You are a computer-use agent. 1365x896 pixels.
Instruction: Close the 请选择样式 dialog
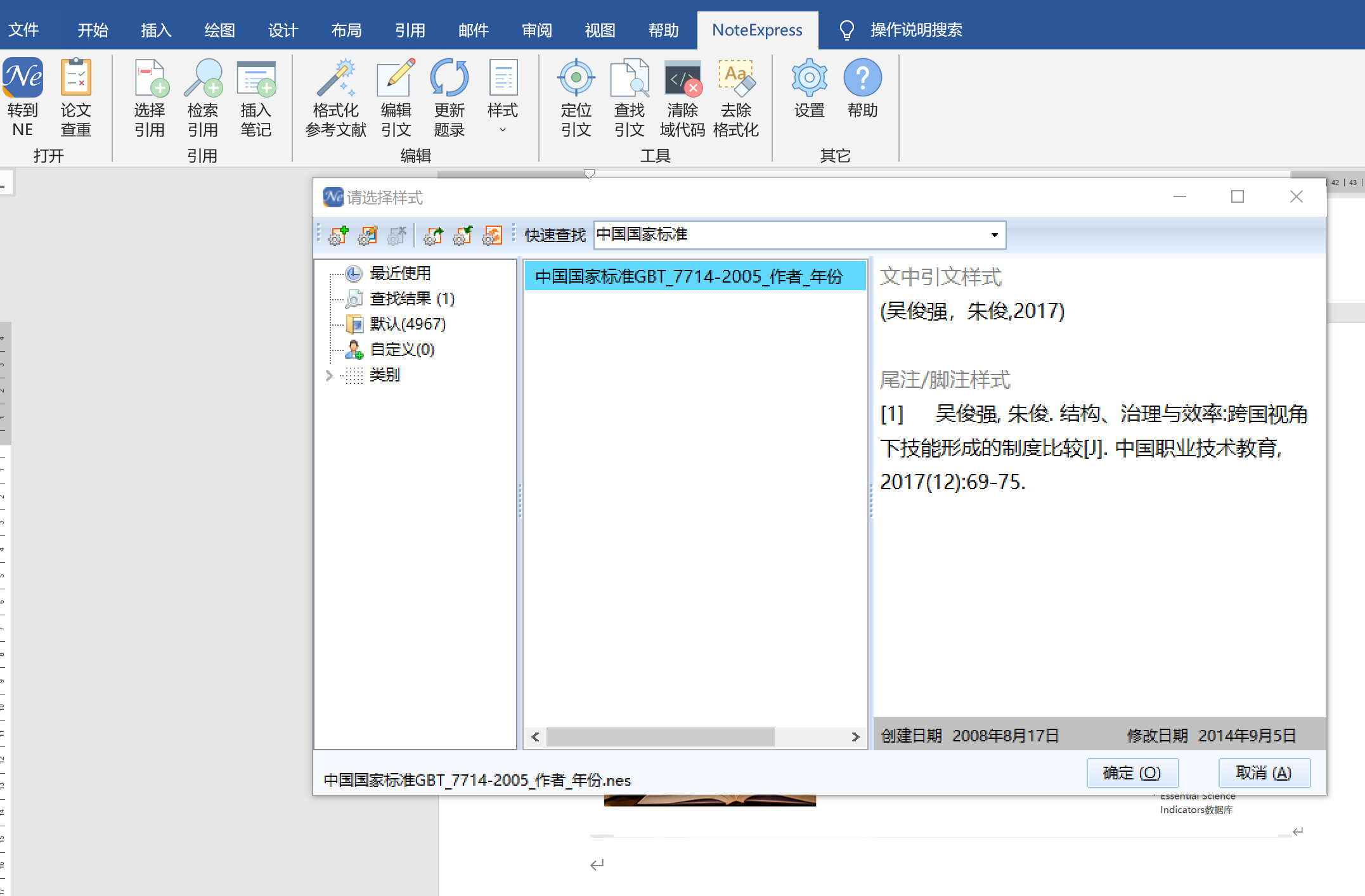[x=1297, y=197]
